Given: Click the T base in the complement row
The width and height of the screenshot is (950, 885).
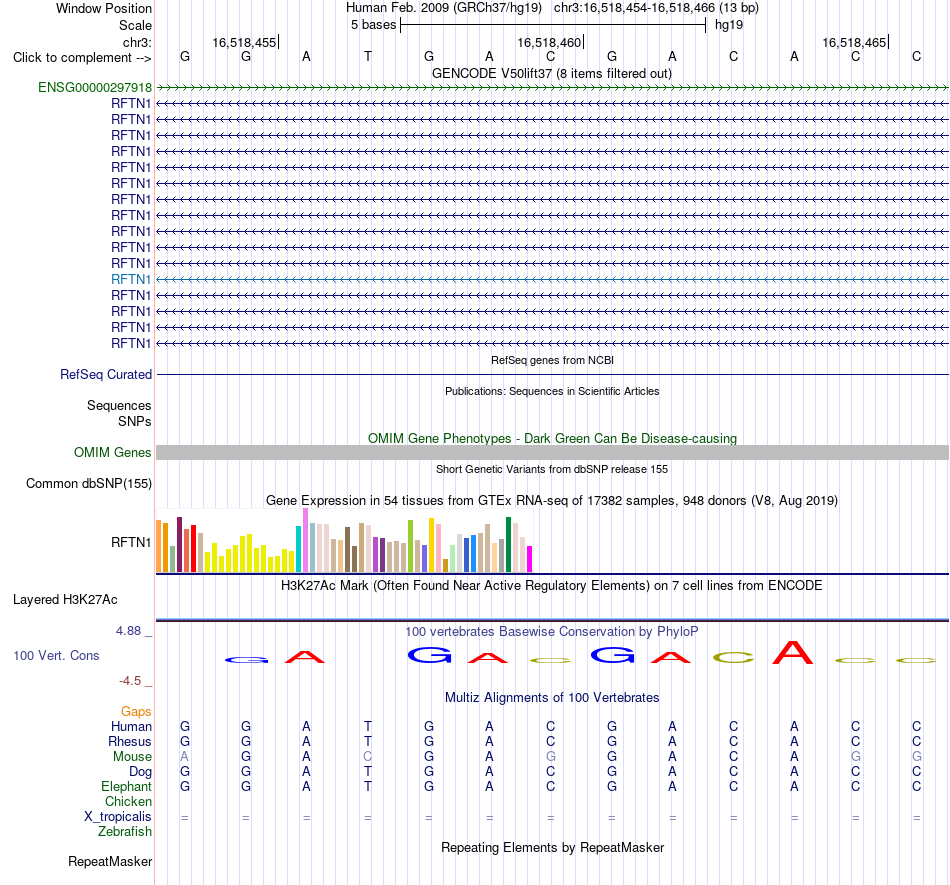Looking at the screenshot, I should (x=368, y=56).
